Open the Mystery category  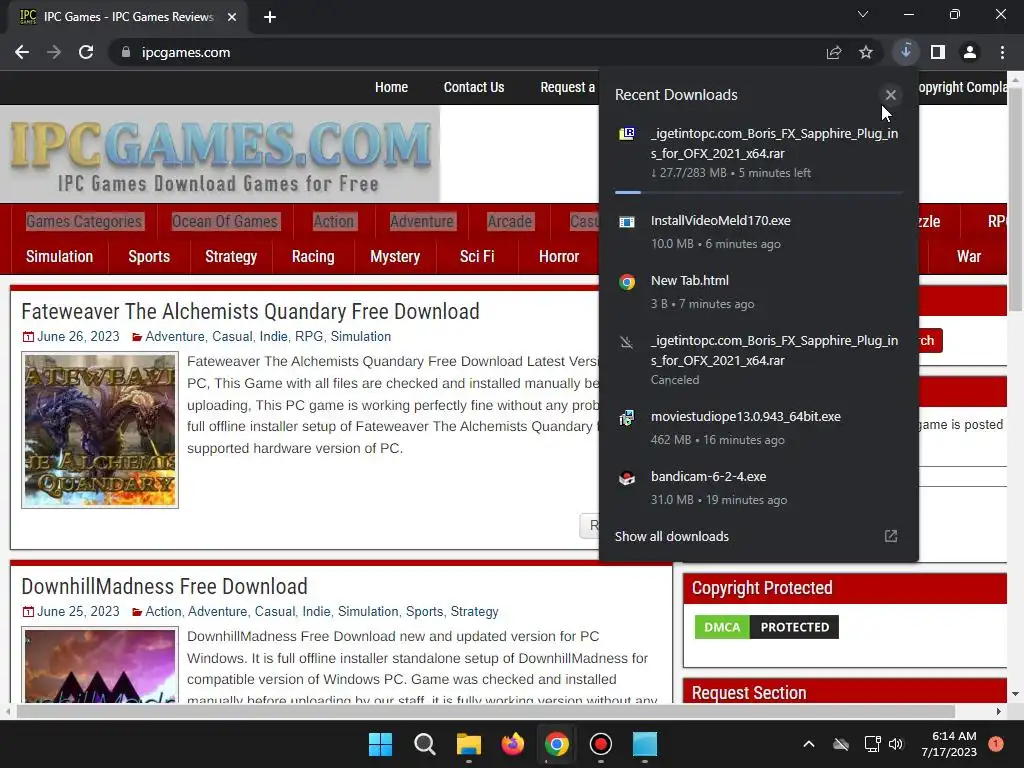pyautogui.click(x=395, y=257)
